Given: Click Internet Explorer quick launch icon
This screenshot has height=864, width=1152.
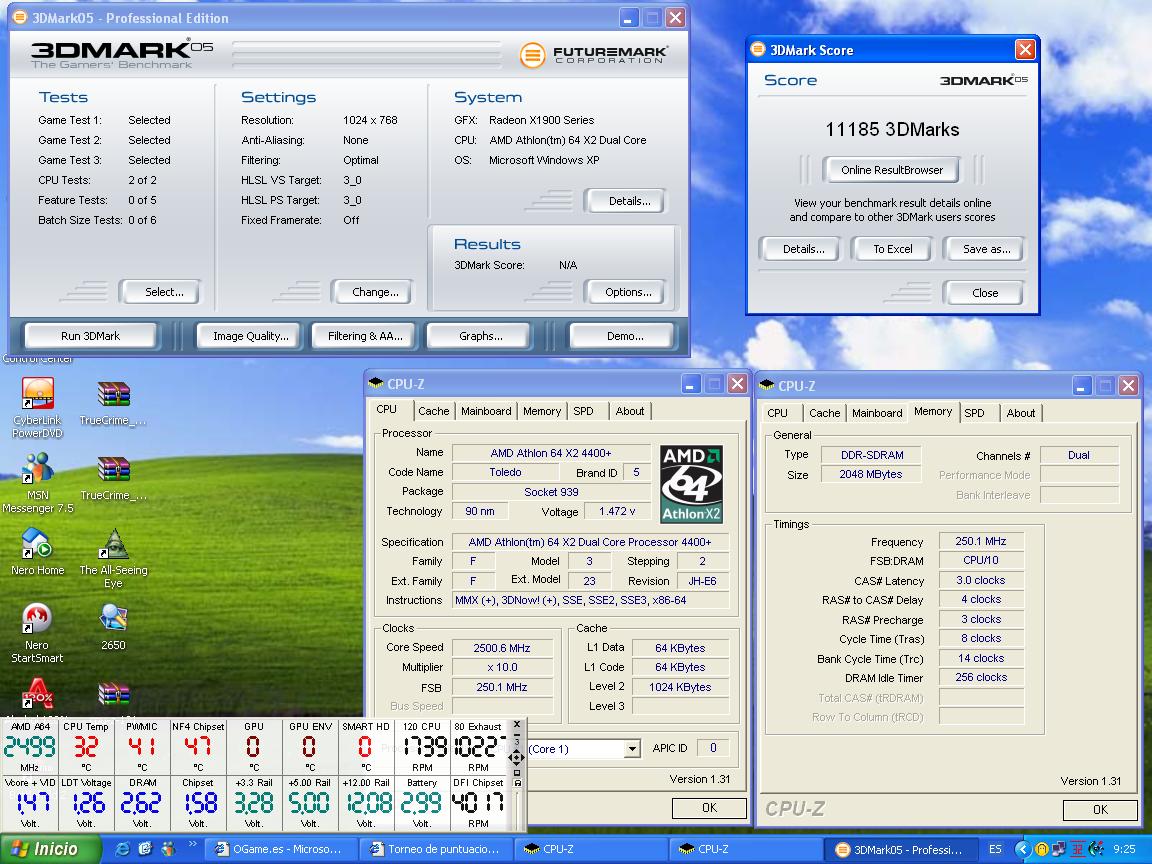Looking at the screenshot, I should point(122,849).
